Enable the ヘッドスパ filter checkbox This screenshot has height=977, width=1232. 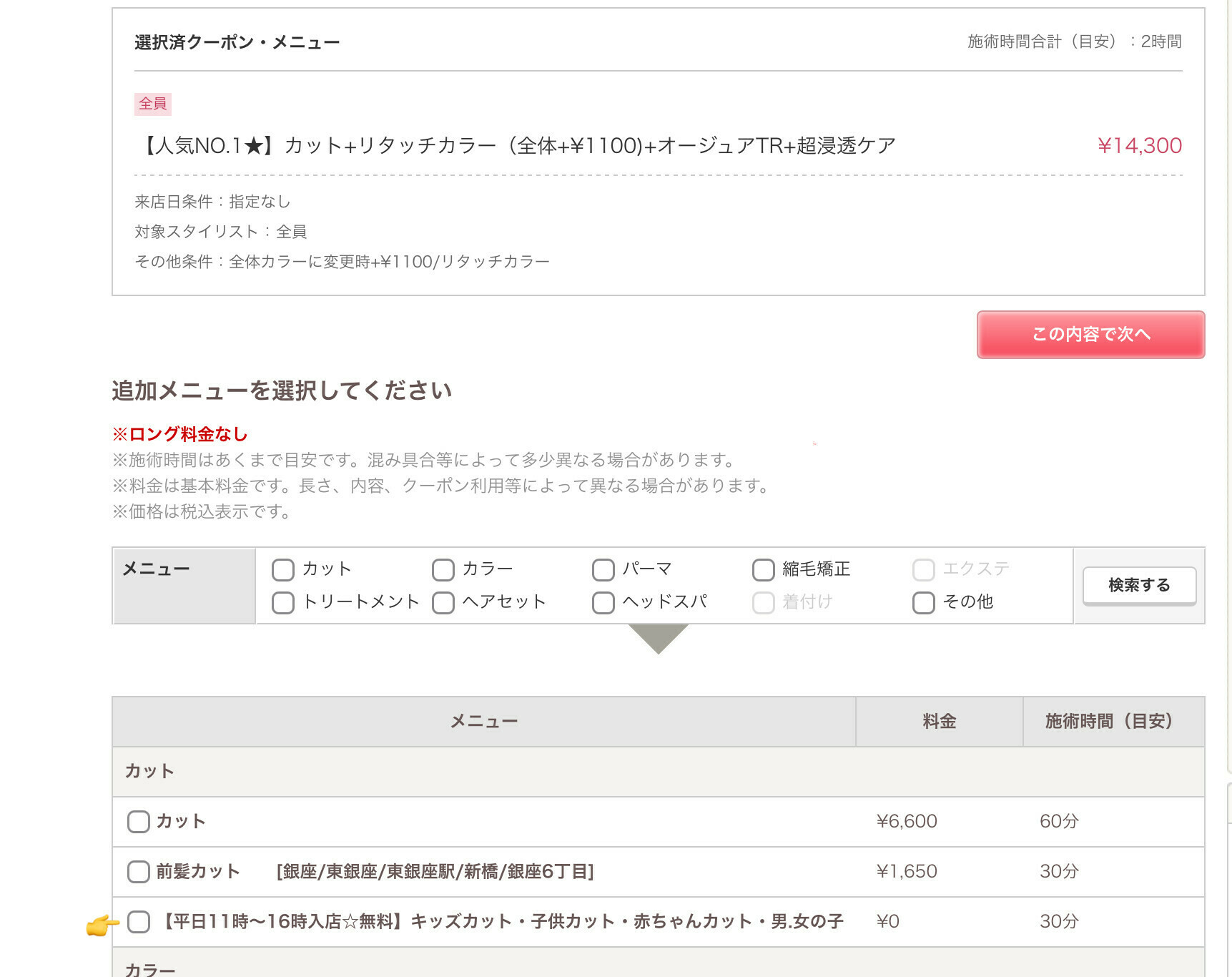point(603,602)
